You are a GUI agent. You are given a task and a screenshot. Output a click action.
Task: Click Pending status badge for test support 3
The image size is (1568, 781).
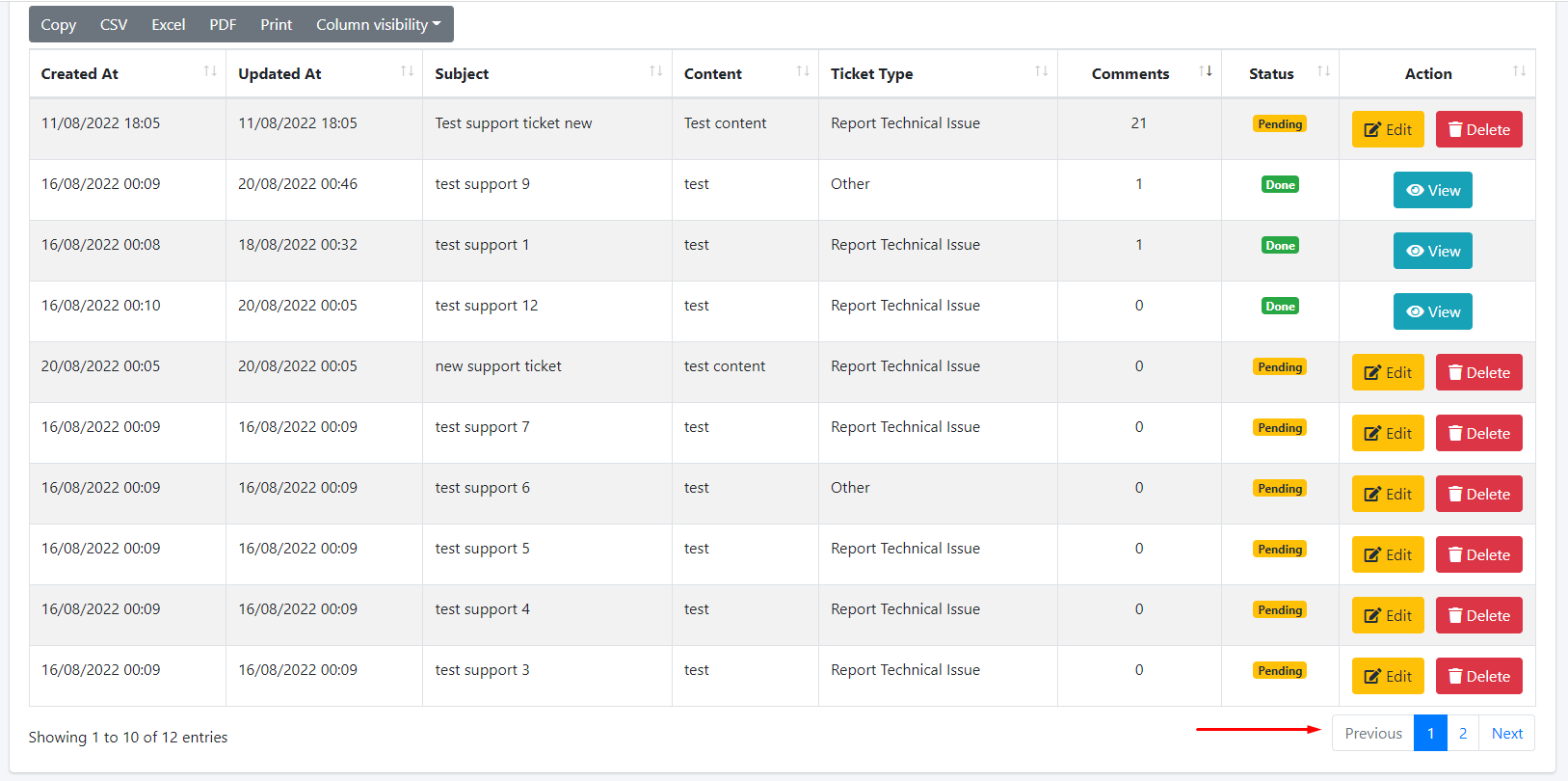[1280, 671]
